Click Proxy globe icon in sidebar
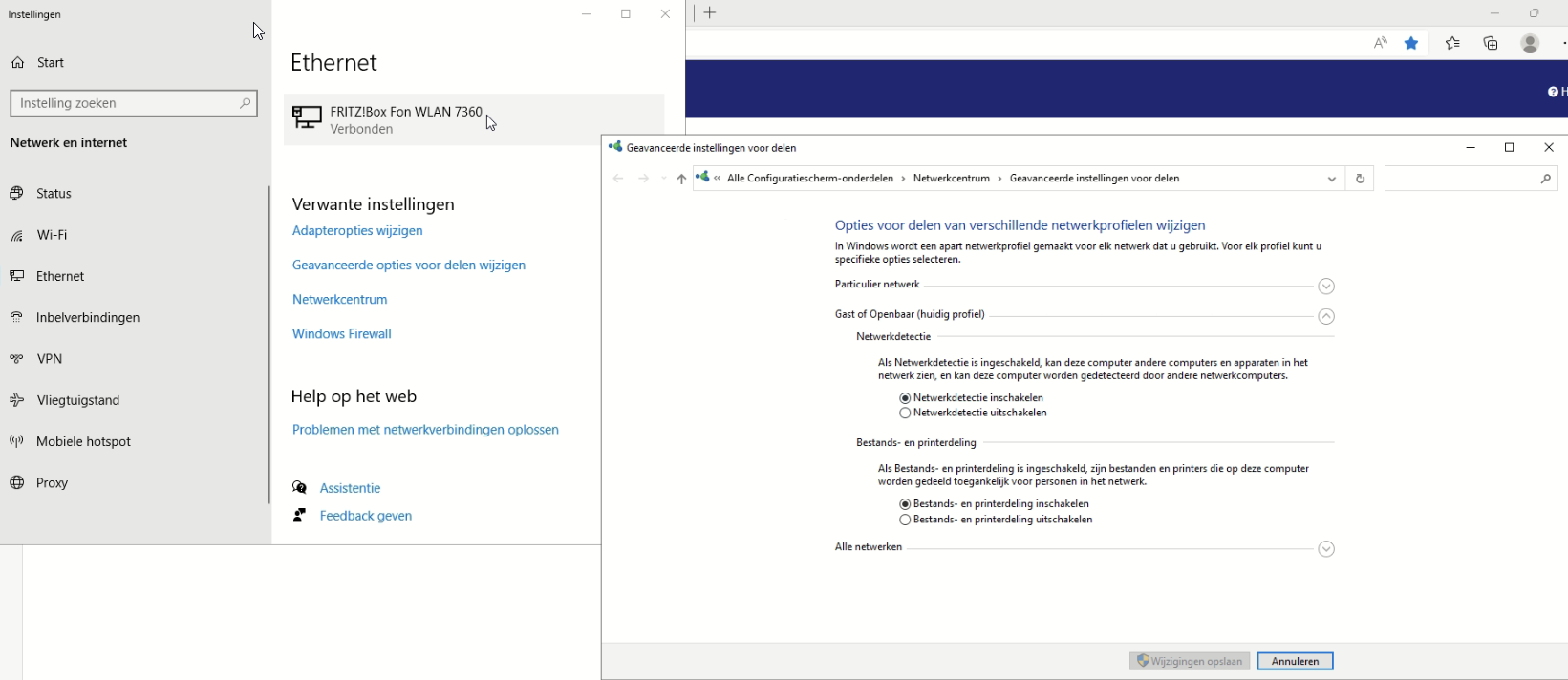The height and width of the screenshot is (680, 1568). pos(16,483)
